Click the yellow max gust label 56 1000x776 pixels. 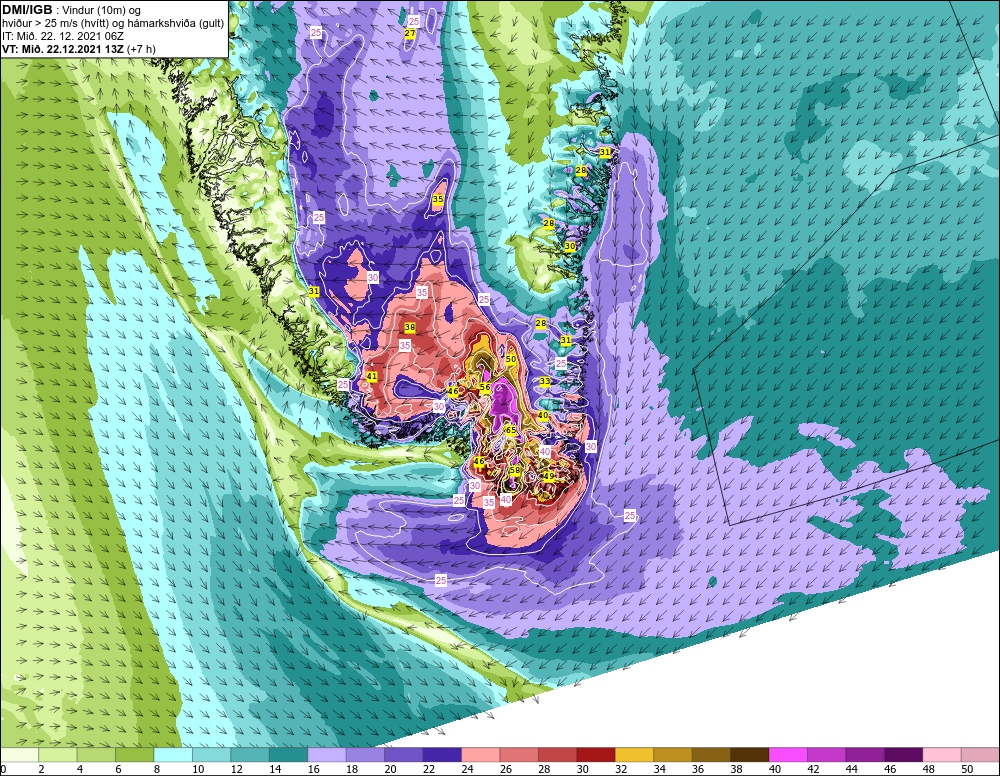click(485, 387)
